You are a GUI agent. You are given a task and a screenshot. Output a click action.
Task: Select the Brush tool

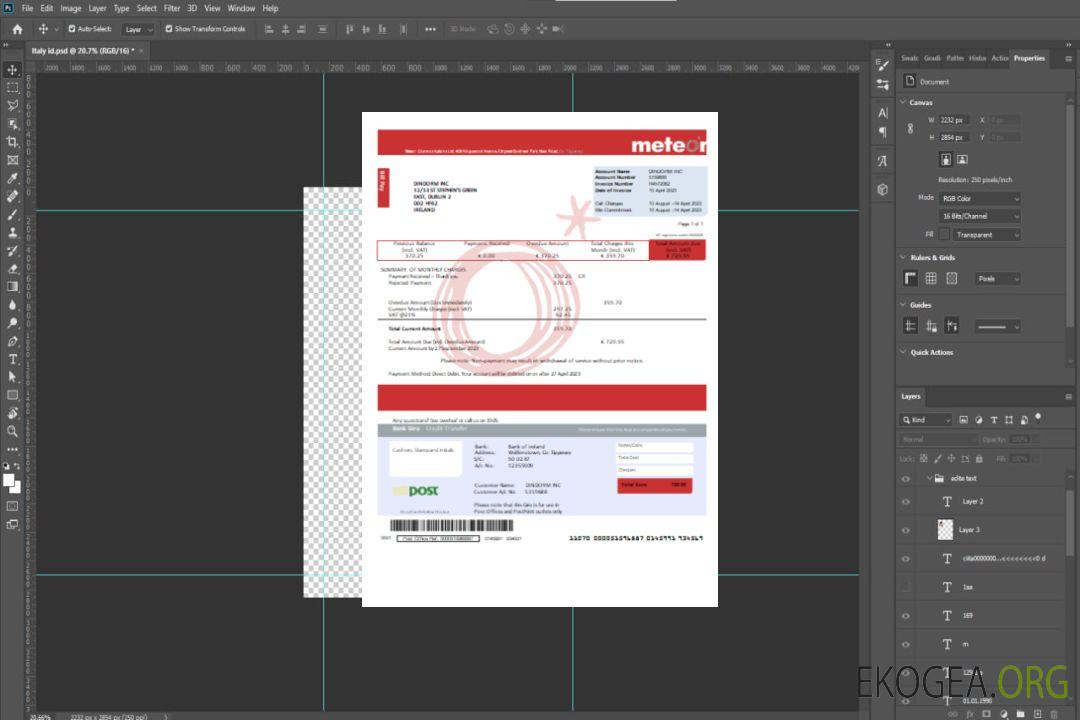pyautogui.click(x=12, y=214)
